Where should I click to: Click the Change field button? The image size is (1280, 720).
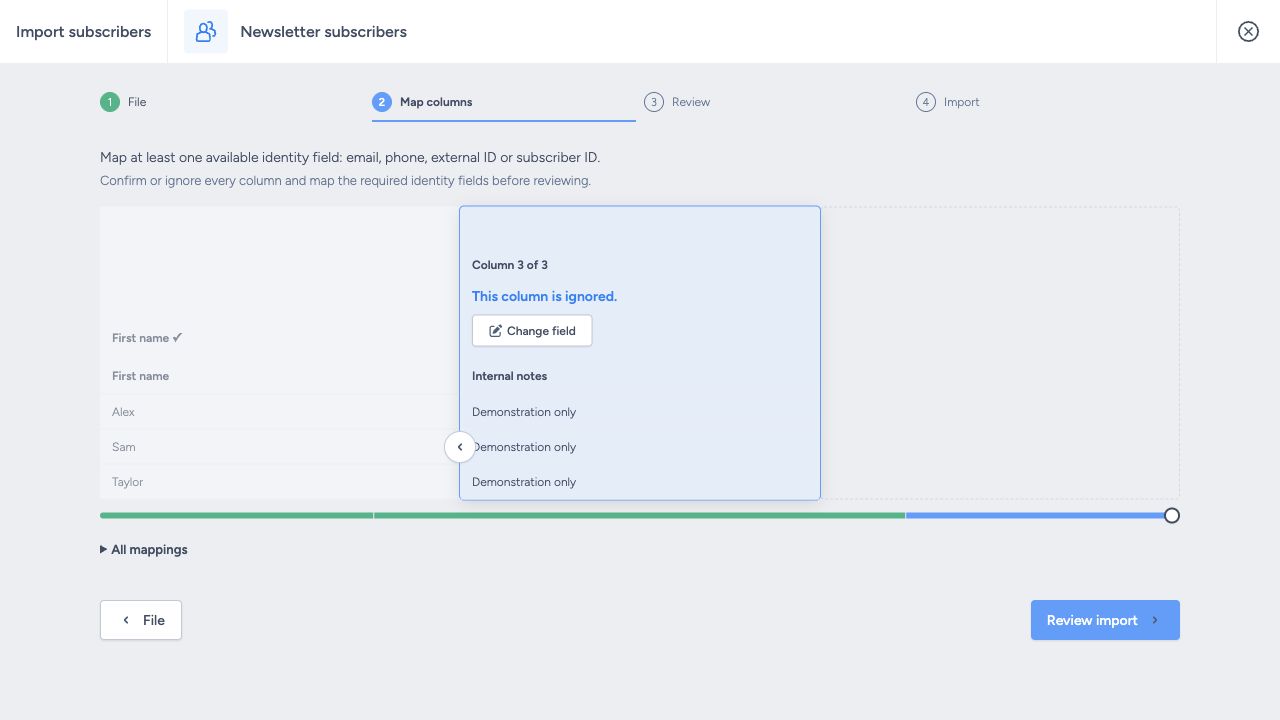coord(532,331)
